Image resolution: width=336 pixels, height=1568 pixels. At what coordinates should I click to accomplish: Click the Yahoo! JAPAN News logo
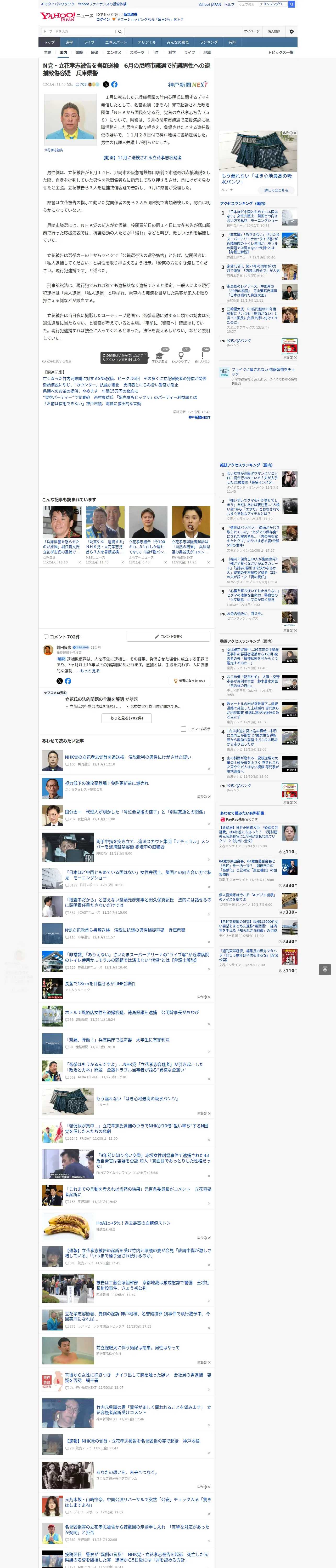[x=66, y=16]
